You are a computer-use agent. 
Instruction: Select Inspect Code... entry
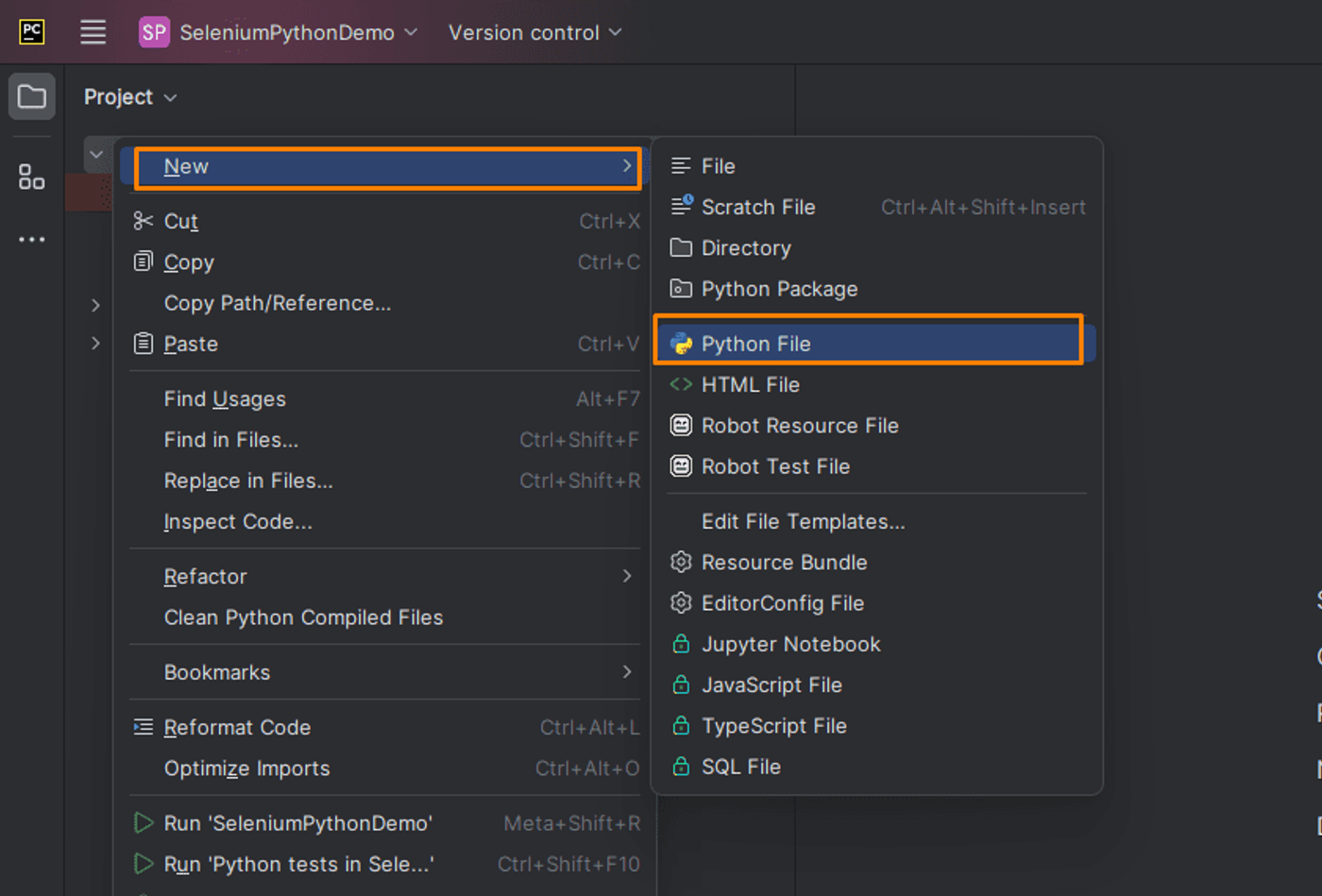tap(385, 522)
